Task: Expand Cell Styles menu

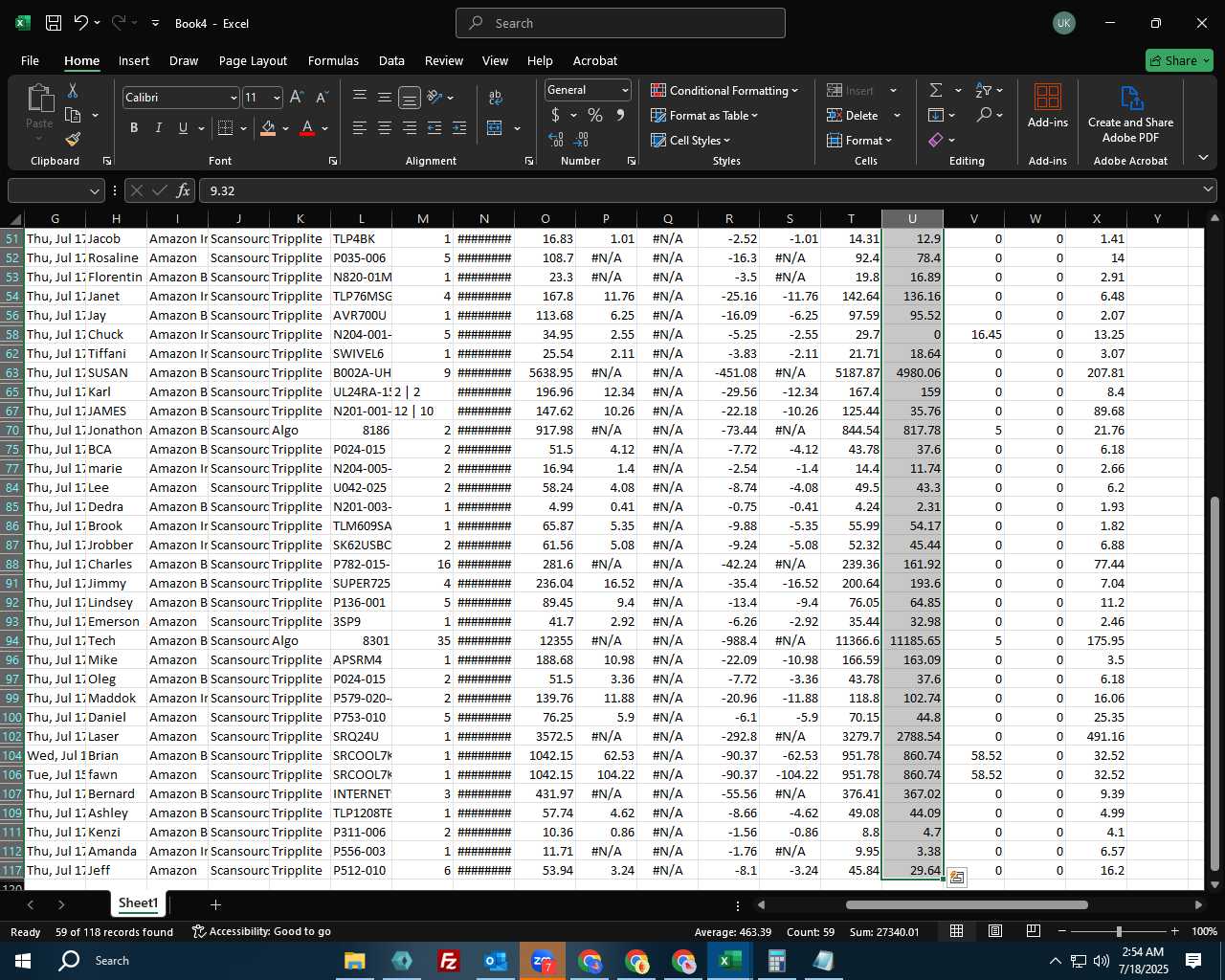Action: [x=690, y=140]
